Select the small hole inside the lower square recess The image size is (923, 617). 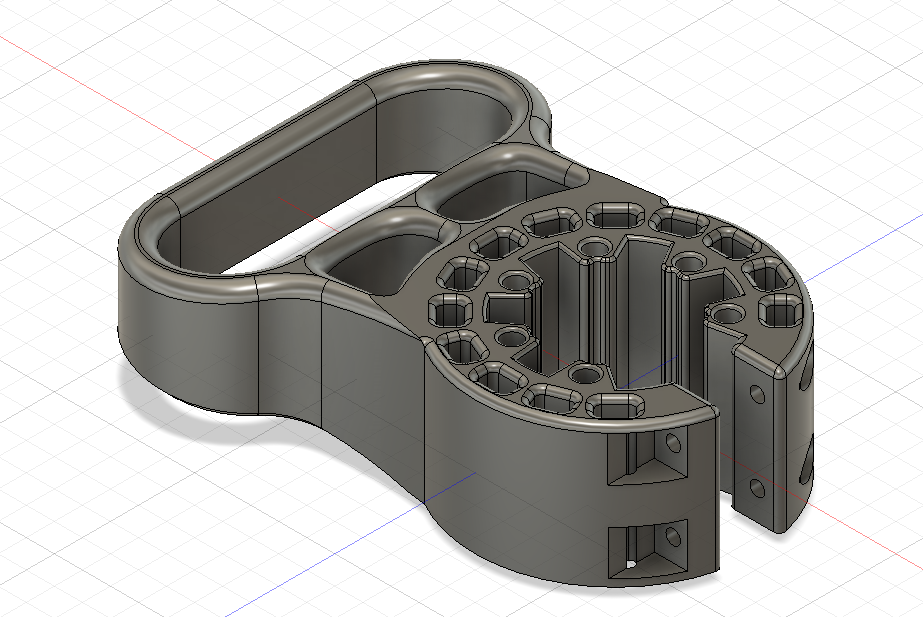pyautogui.click(x=673, y=536)
